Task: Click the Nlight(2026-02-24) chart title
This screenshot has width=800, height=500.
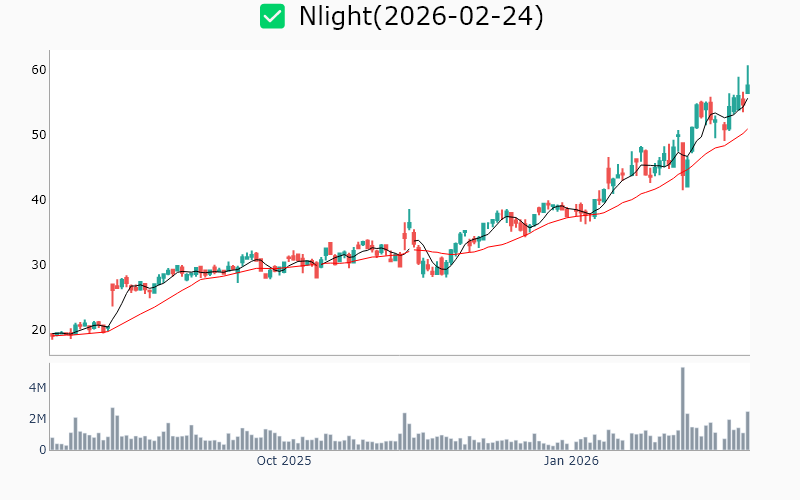Action: tap(421, 17)
